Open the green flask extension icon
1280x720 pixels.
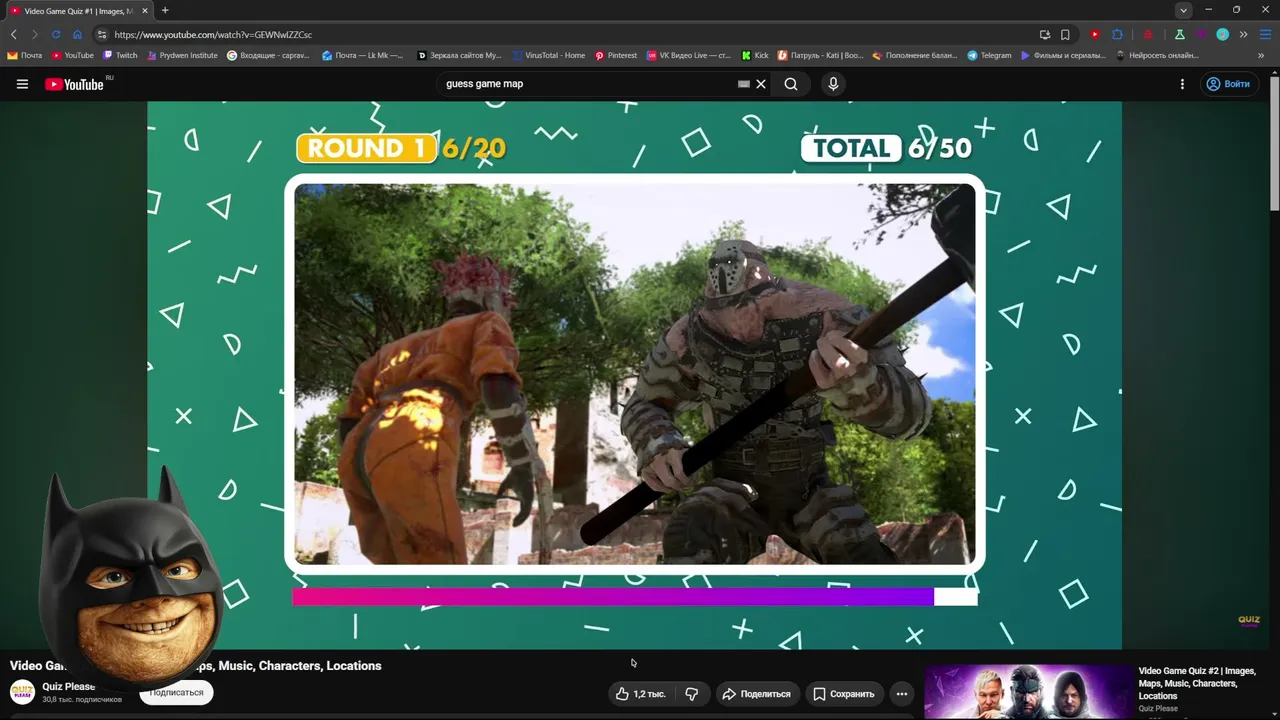point(1180,34)
